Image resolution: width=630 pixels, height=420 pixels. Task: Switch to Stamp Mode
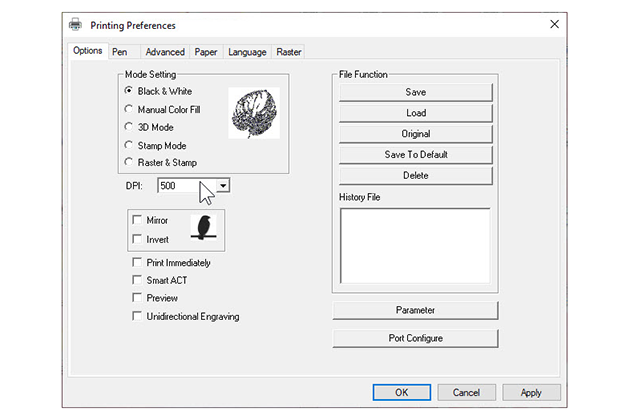pos(129,145)
